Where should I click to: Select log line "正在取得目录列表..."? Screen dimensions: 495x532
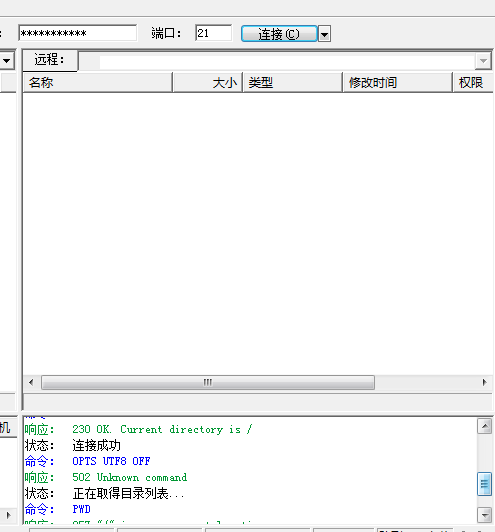(128, 493)
